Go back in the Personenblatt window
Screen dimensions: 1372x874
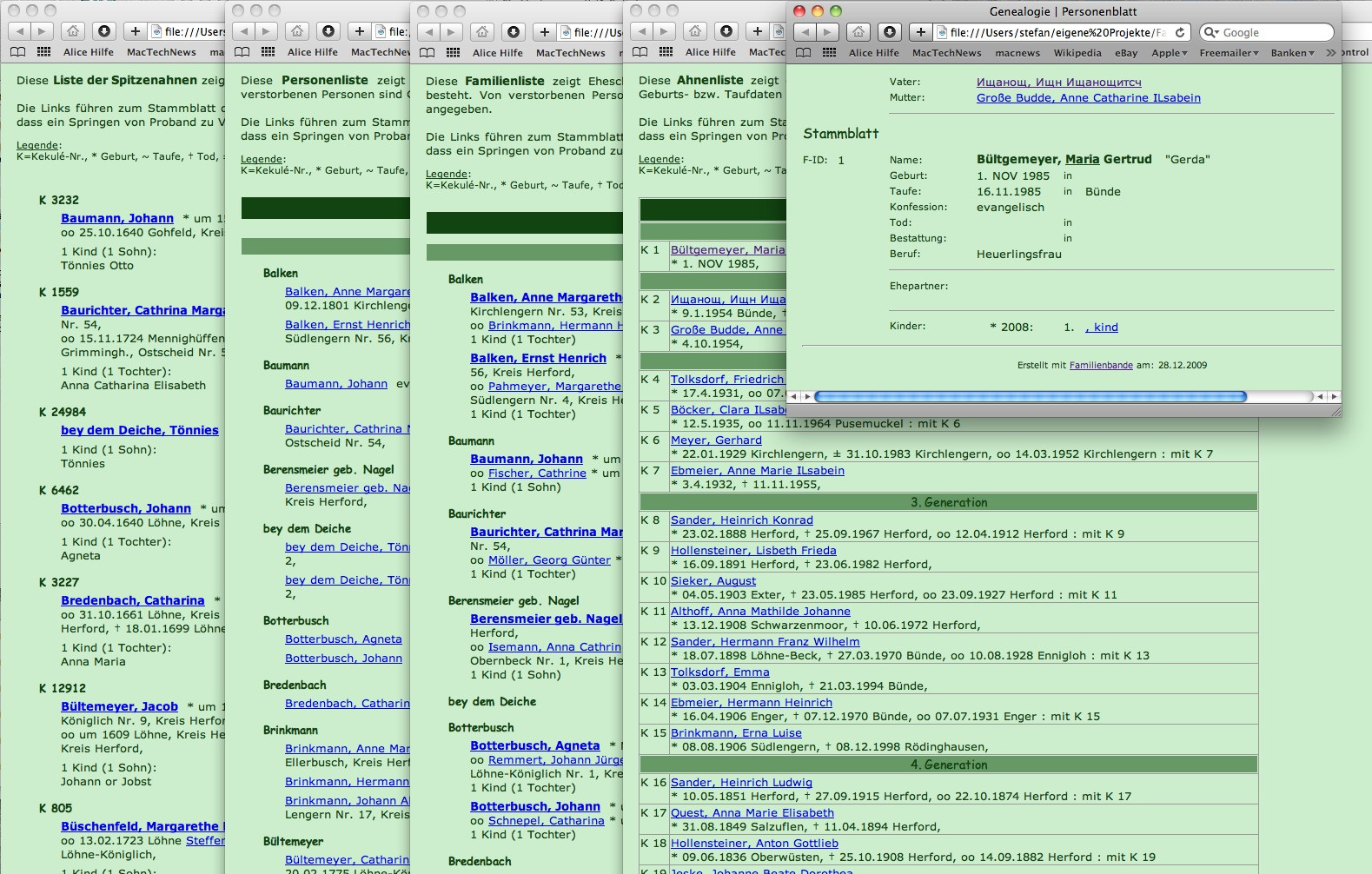(805, 32)
